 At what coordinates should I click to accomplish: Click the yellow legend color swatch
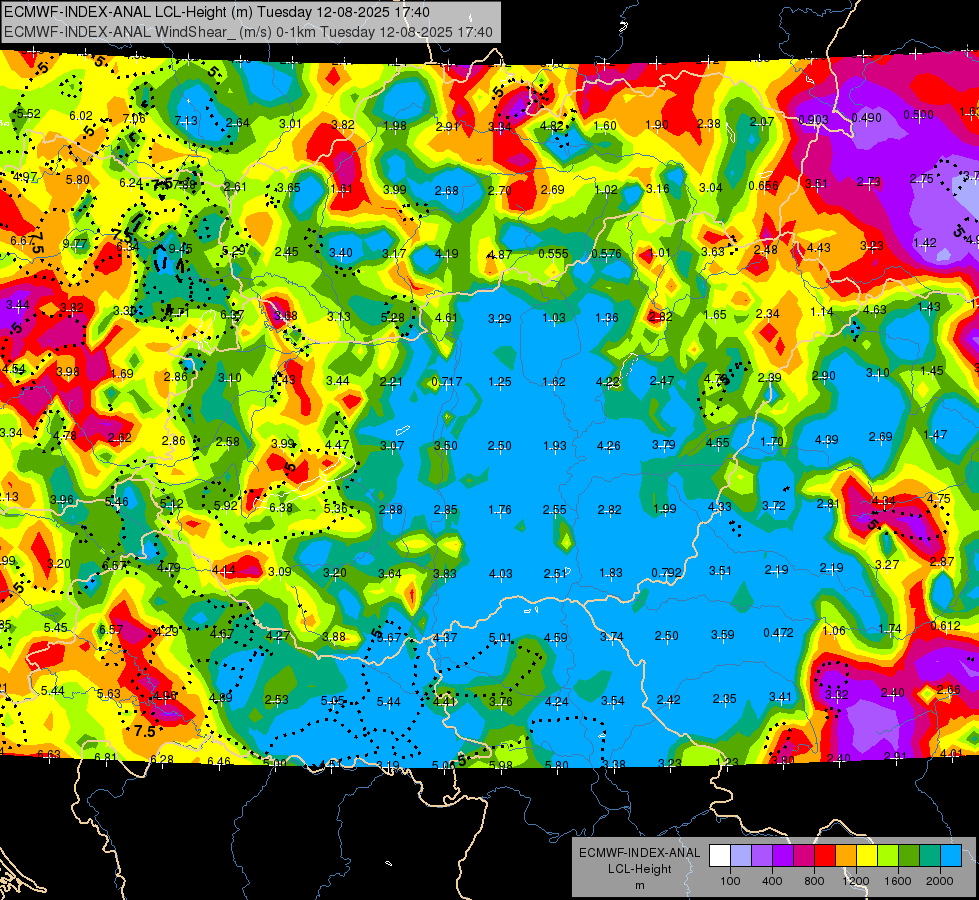[867, 856]
